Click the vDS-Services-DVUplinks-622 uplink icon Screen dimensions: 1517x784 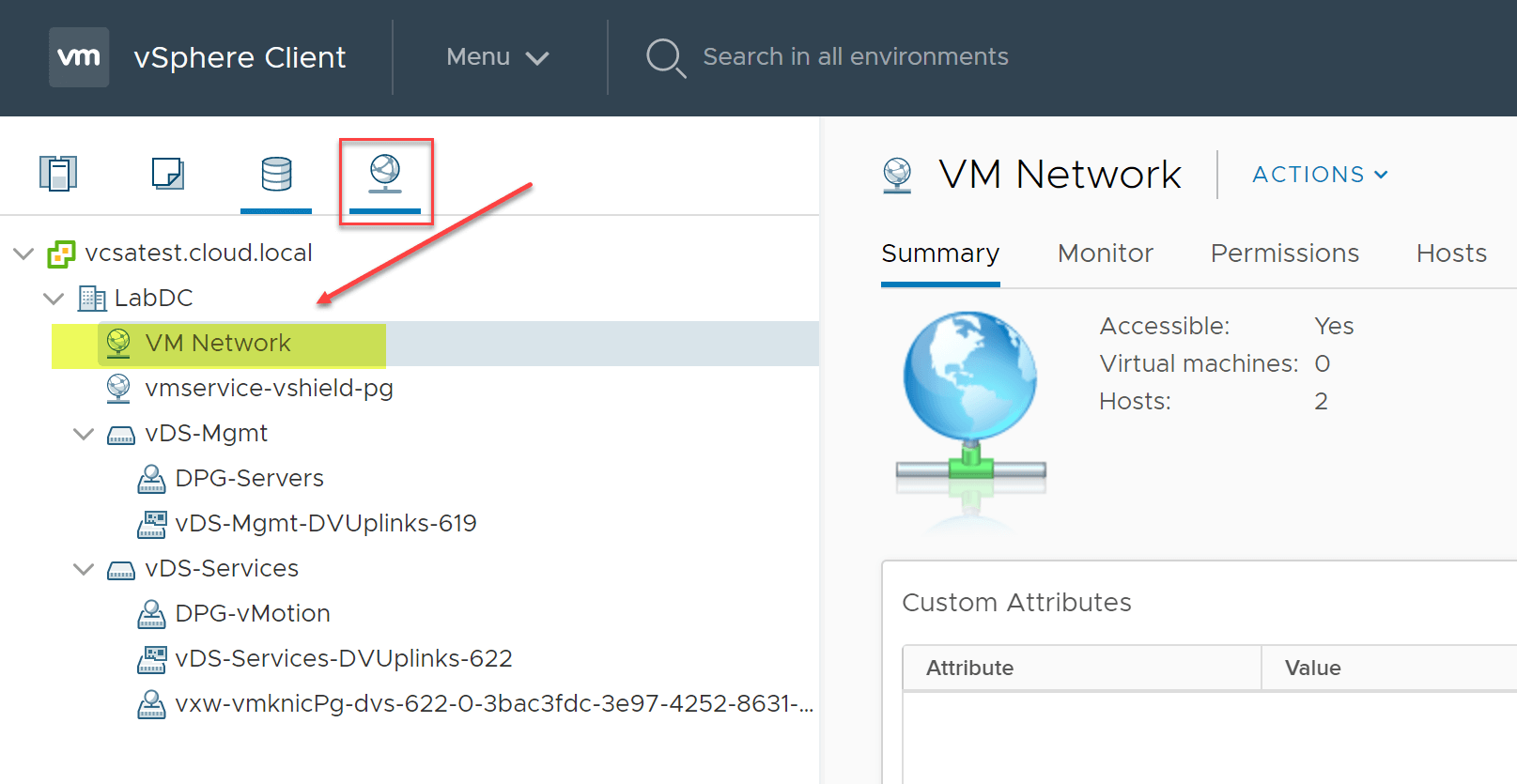pyautogui.click(x=151, y=659)
